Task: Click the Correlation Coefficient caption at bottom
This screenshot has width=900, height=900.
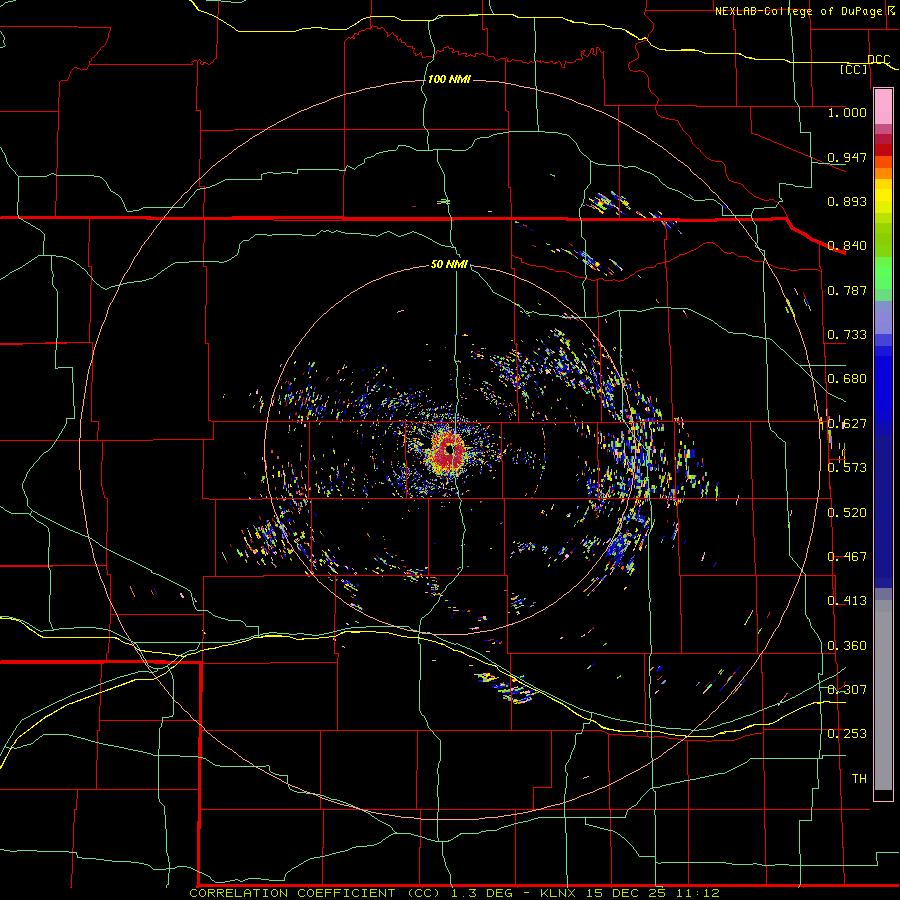Action: coord(454,893)
